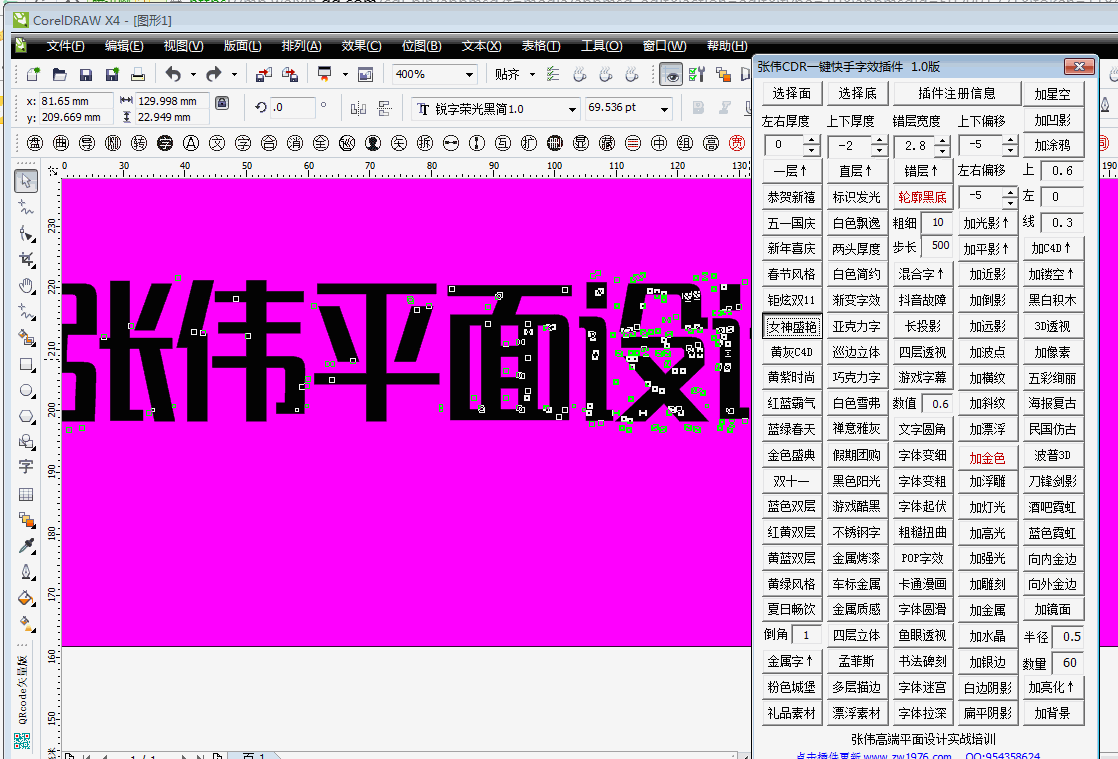The image size is (1118, 759).
Task: Close the 张伟CDR plugin panel
Action: (x=1079, y=66)
